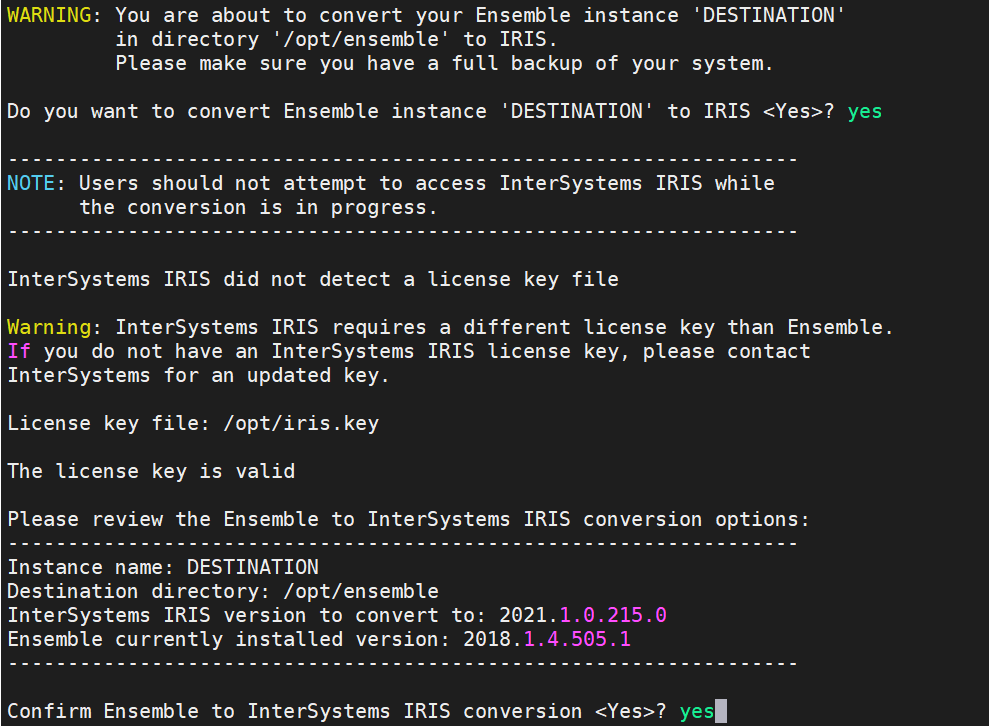
Task: Click 'Please make sure you have a full backup' line
Action: [x=444, y=63]
